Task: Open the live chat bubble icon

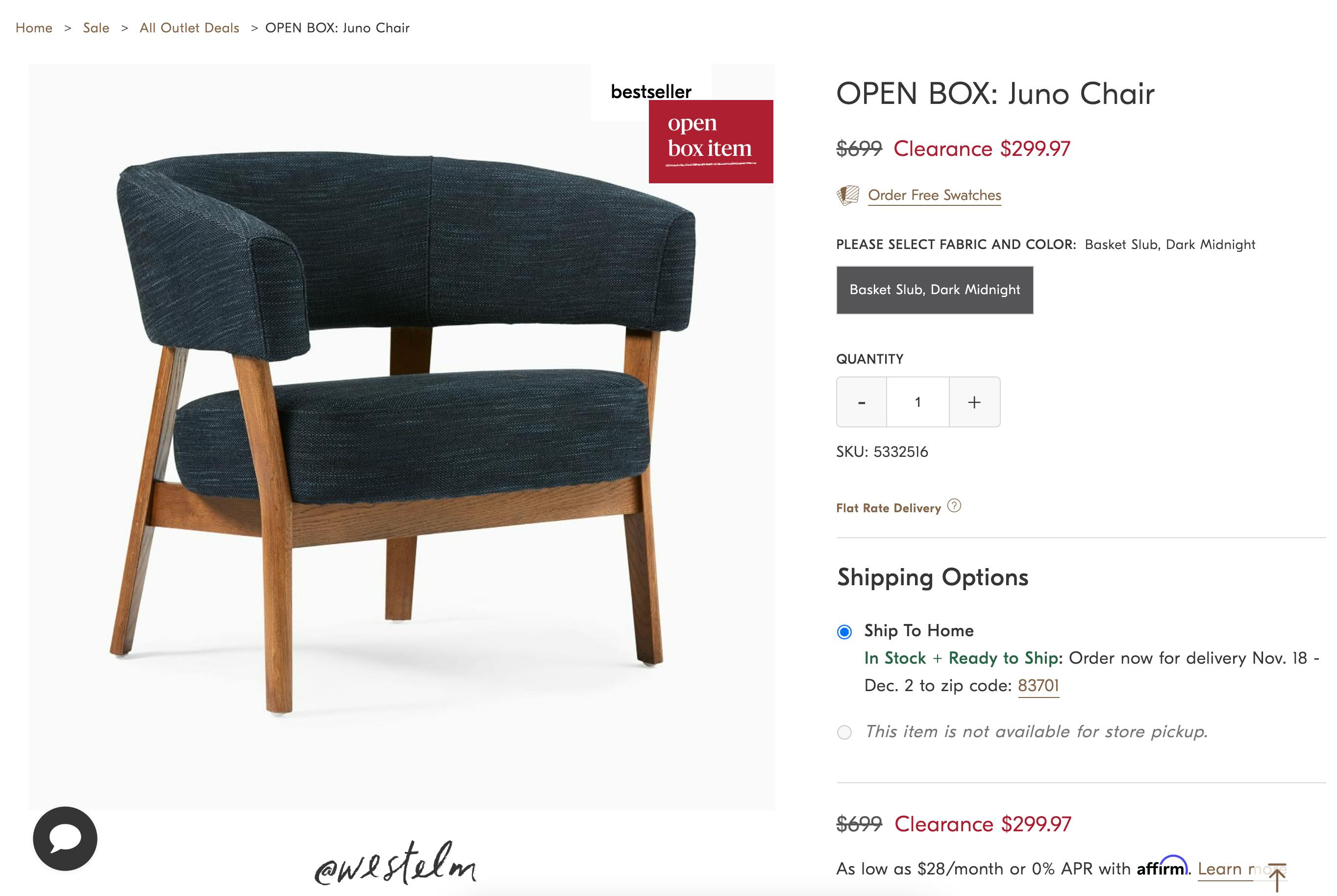Action: tap(65, 838)
